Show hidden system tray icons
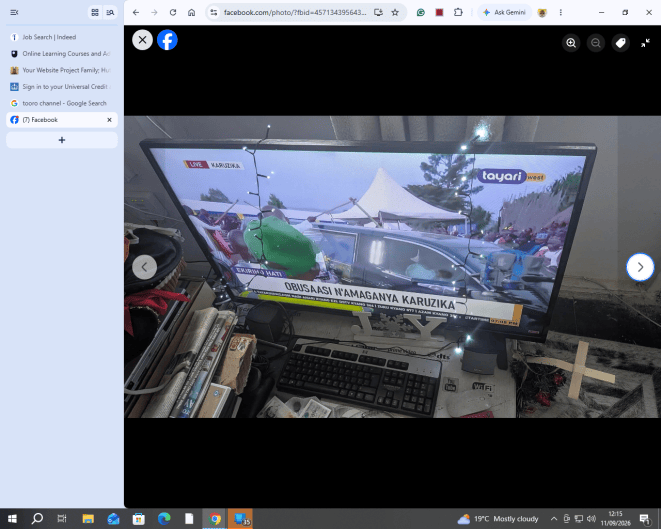 [554, 518]
